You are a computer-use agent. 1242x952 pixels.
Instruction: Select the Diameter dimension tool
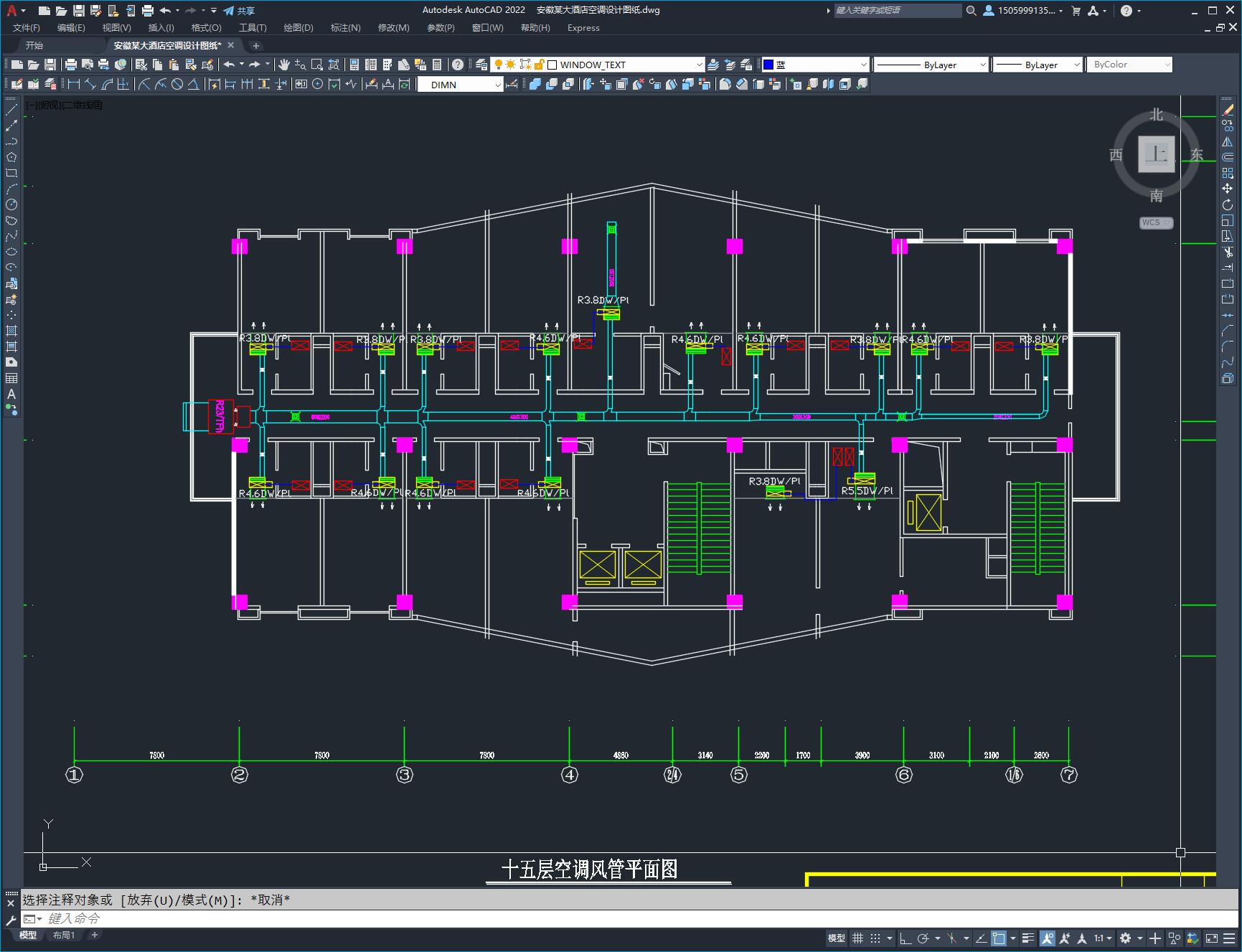tap(177, 85)
